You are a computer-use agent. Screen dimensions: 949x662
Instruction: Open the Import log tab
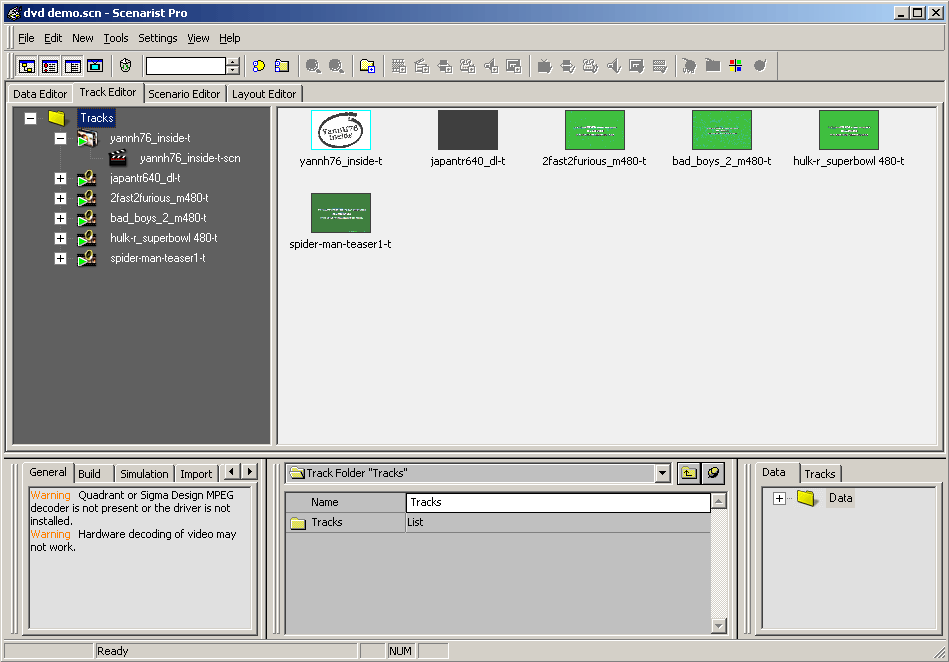click(x=196, y=474)
